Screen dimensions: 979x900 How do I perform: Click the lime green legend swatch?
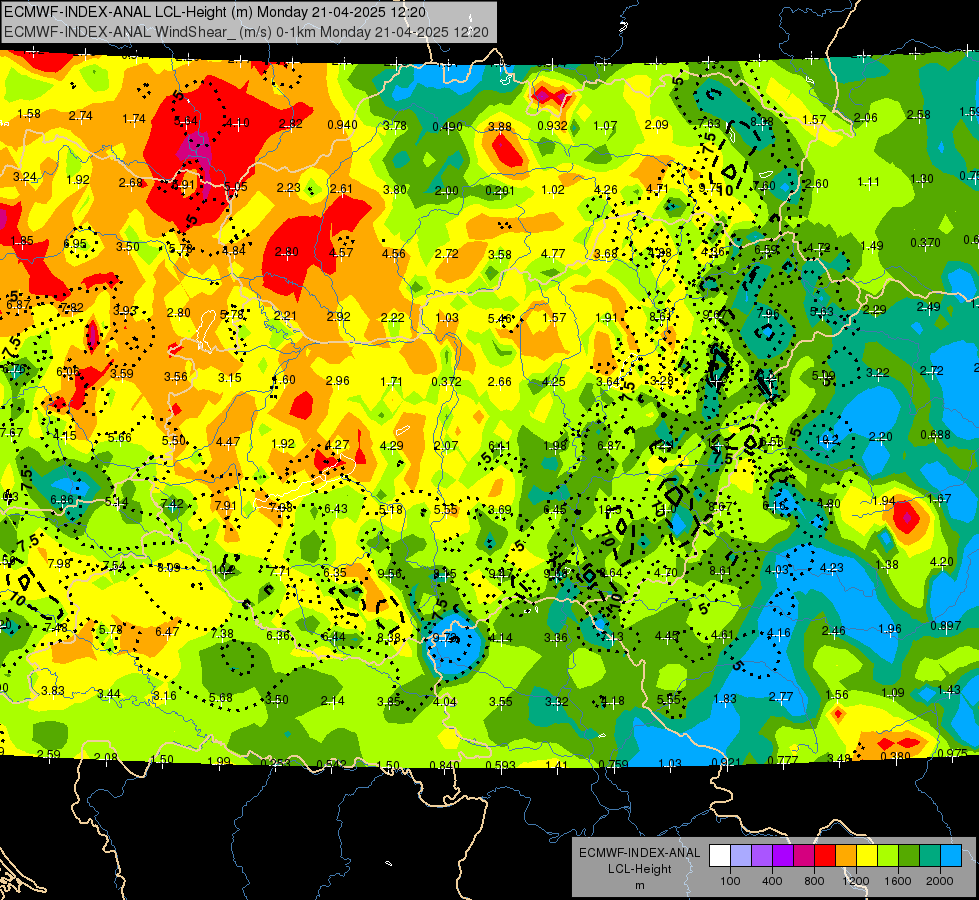coord(888,855)
